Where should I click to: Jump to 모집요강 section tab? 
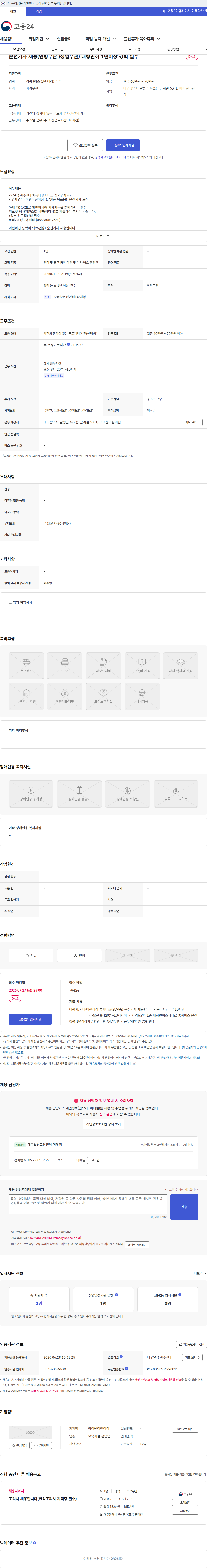[19, 49]
